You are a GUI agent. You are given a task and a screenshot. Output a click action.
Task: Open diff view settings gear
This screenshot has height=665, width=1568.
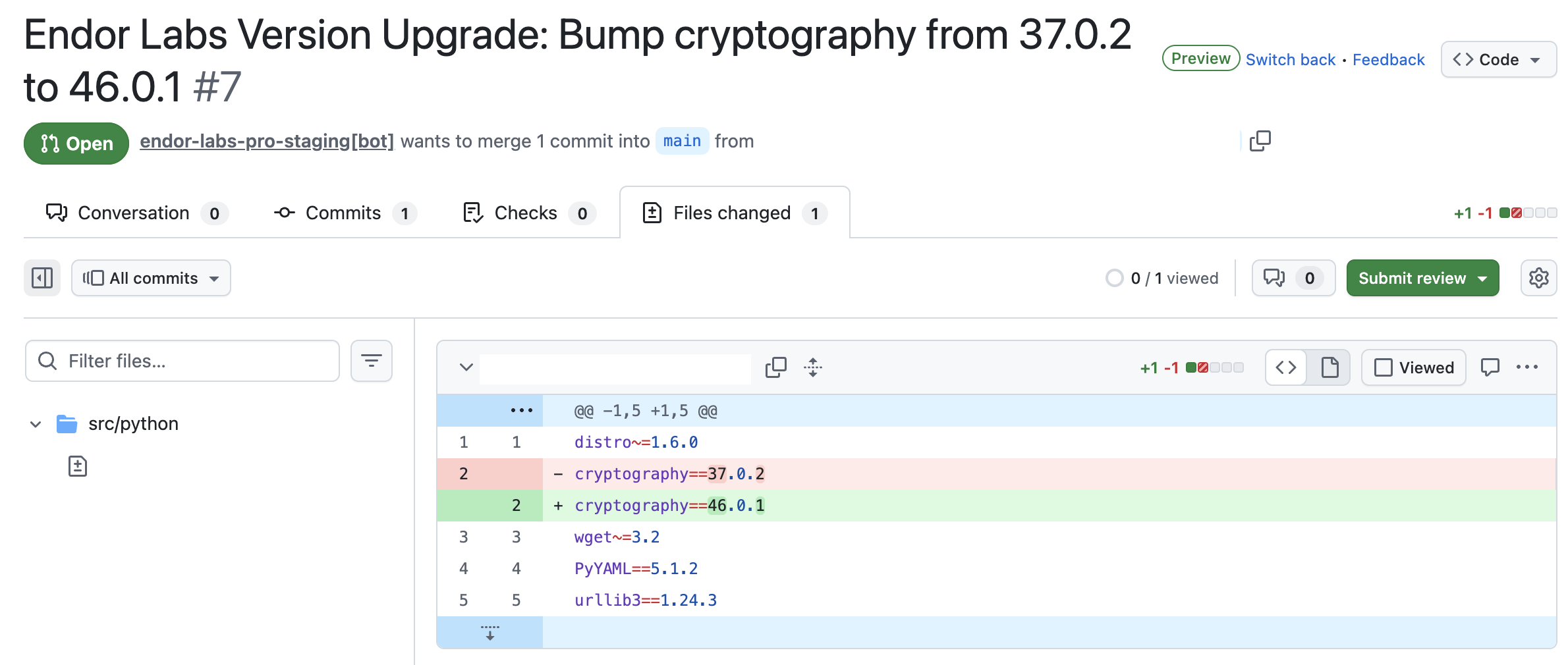point(1538,278)
